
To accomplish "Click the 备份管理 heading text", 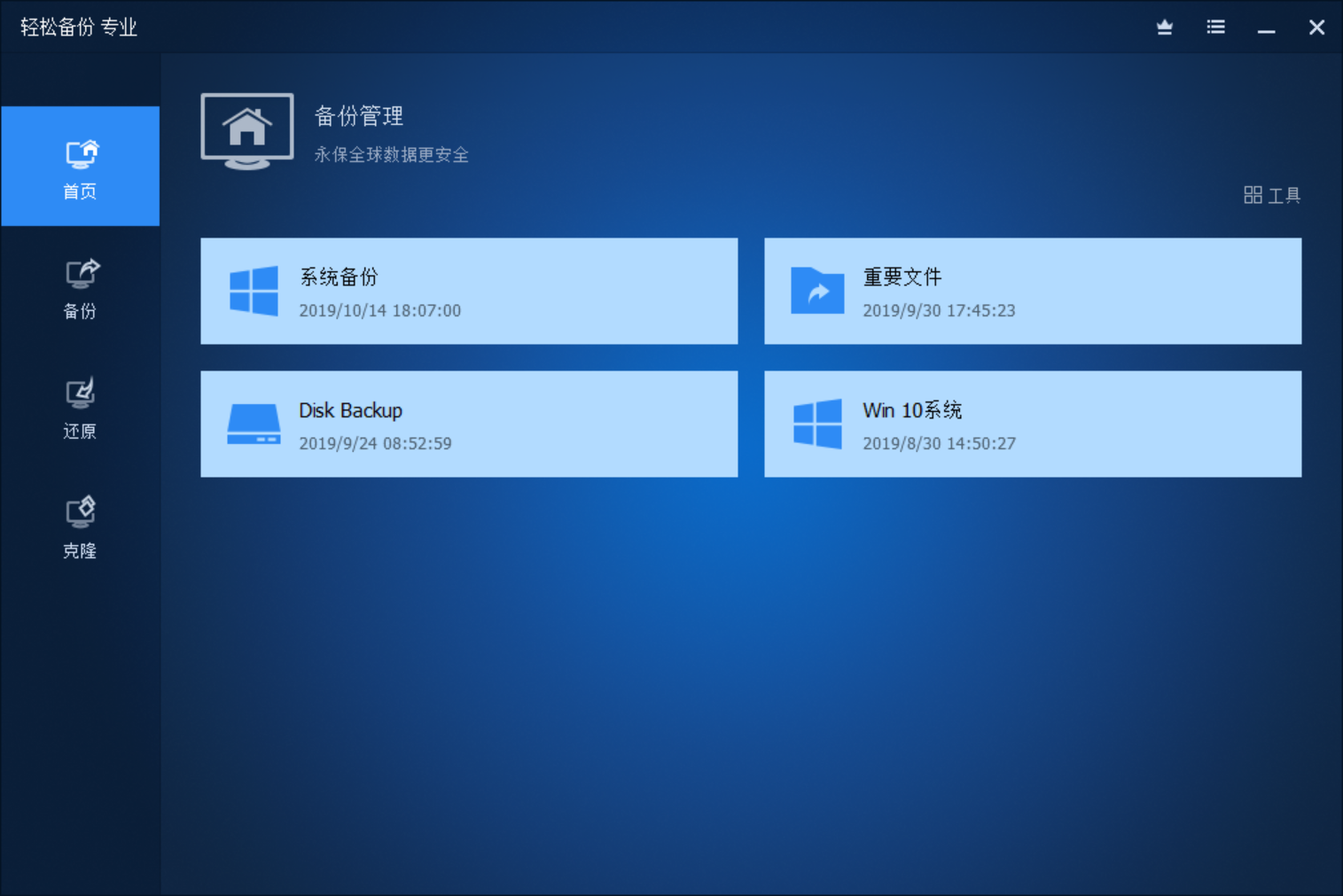I will click(x=359, y=116).
